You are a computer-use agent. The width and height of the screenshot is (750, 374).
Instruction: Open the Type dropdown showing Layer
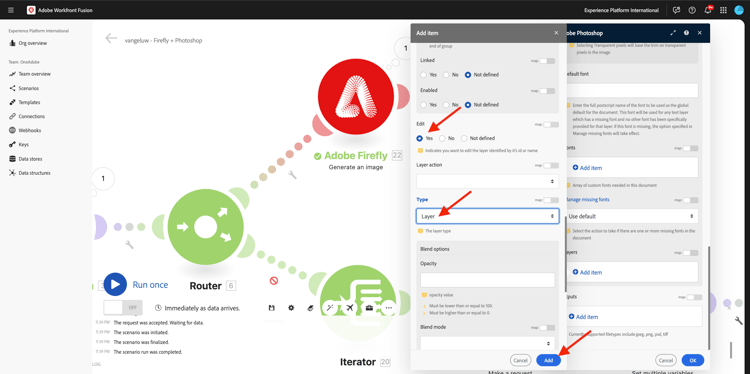(487, 216)
